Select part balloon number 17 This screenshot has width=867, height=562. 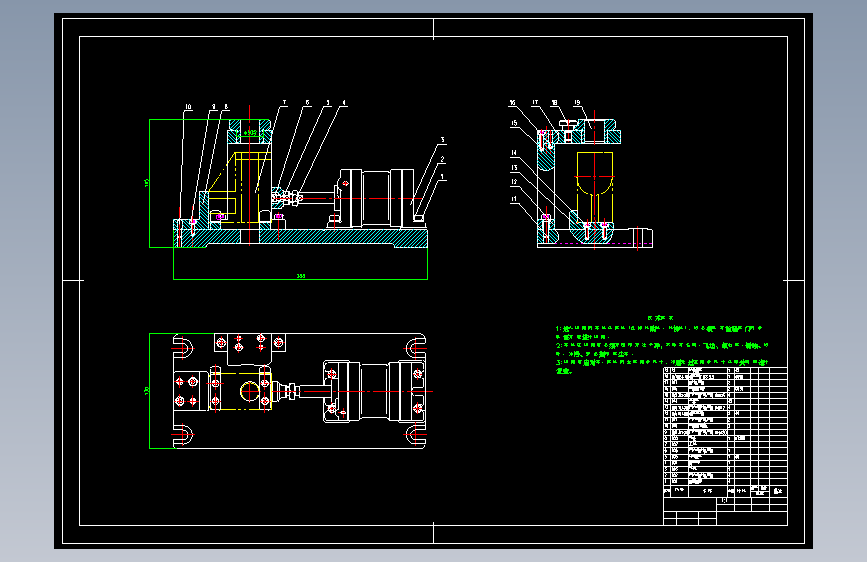[535, 103]
